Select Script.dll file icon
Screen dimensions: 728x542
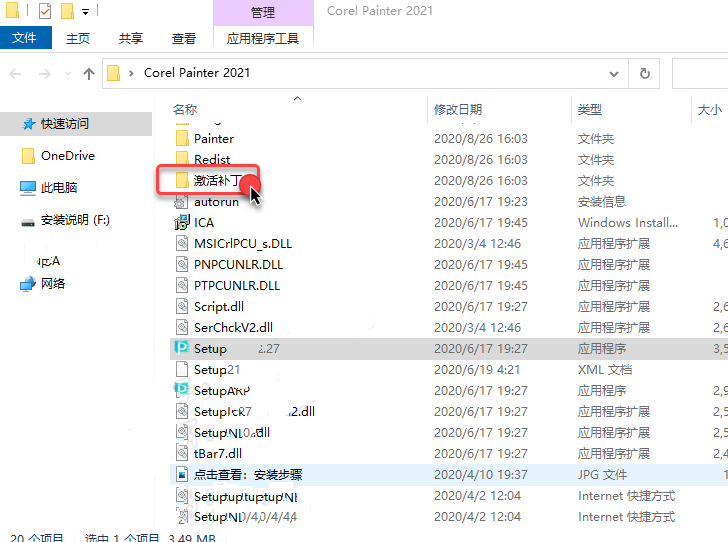coord(182,306)
